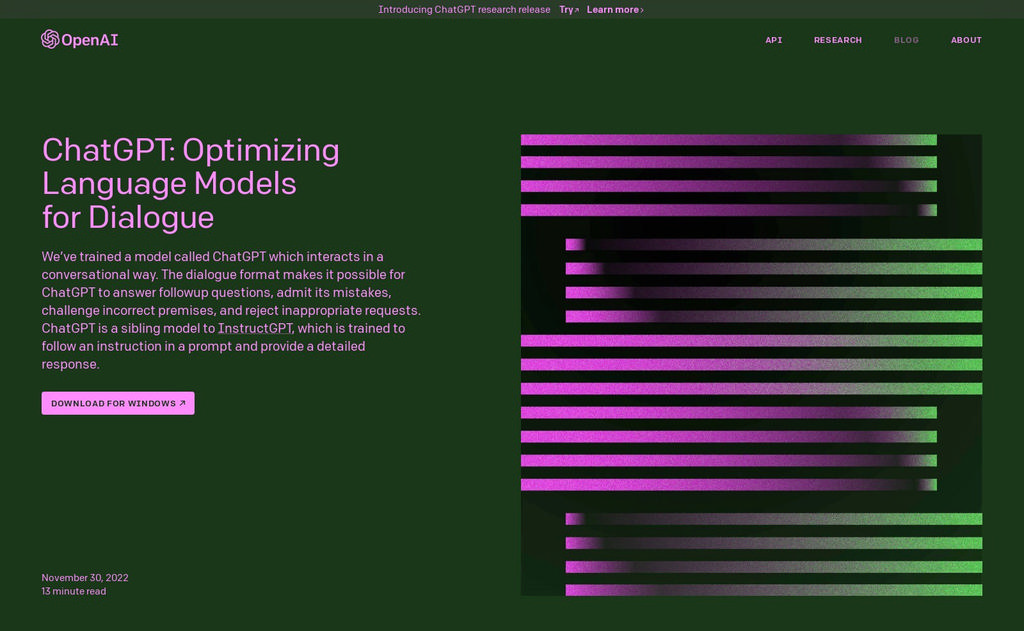The height and width of the screenshot is (631, 1024).
Task: Open the API menu item
Action: tap(774, 40)
